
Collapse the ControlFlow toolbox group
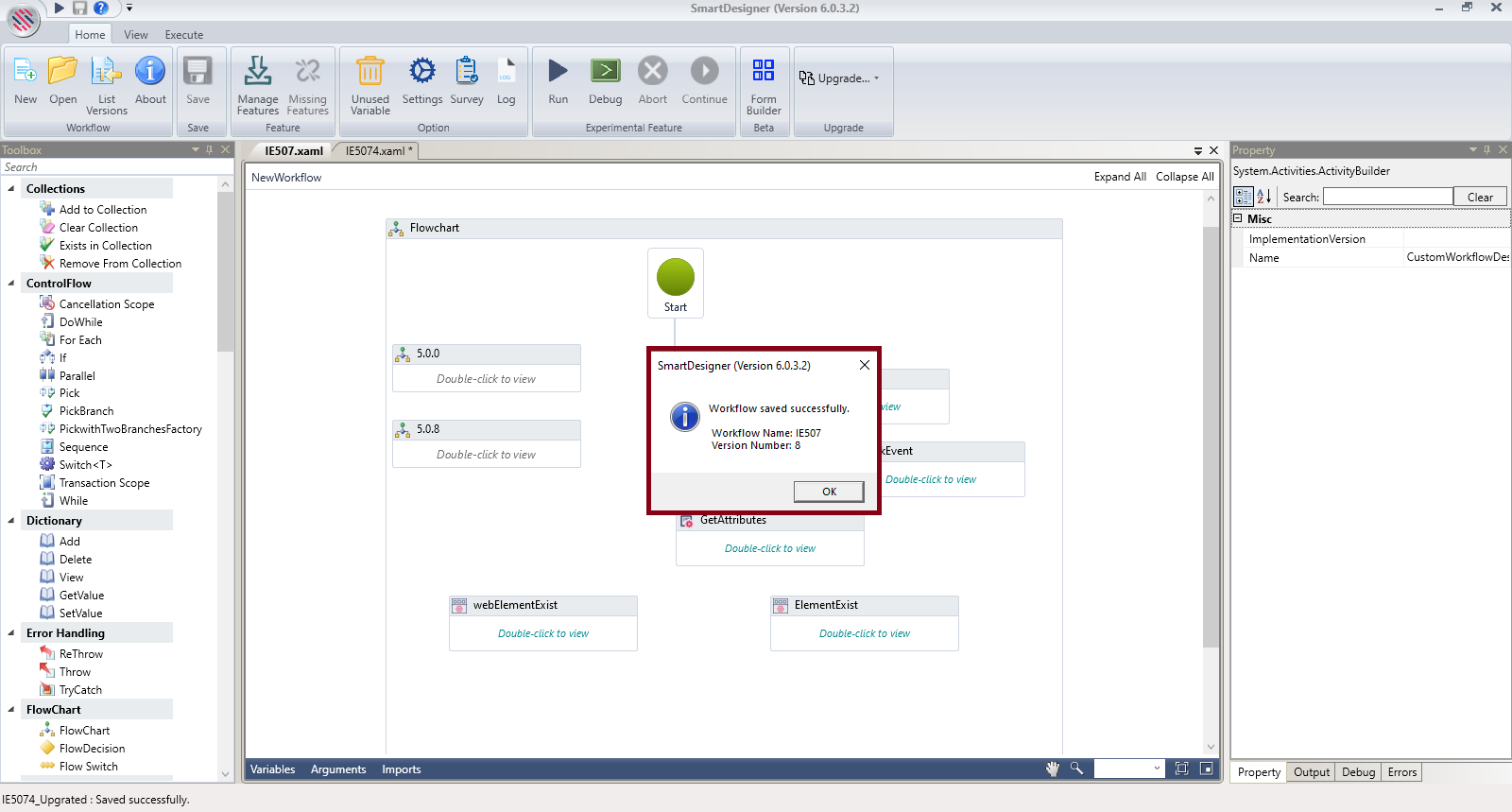click(11, 284)
